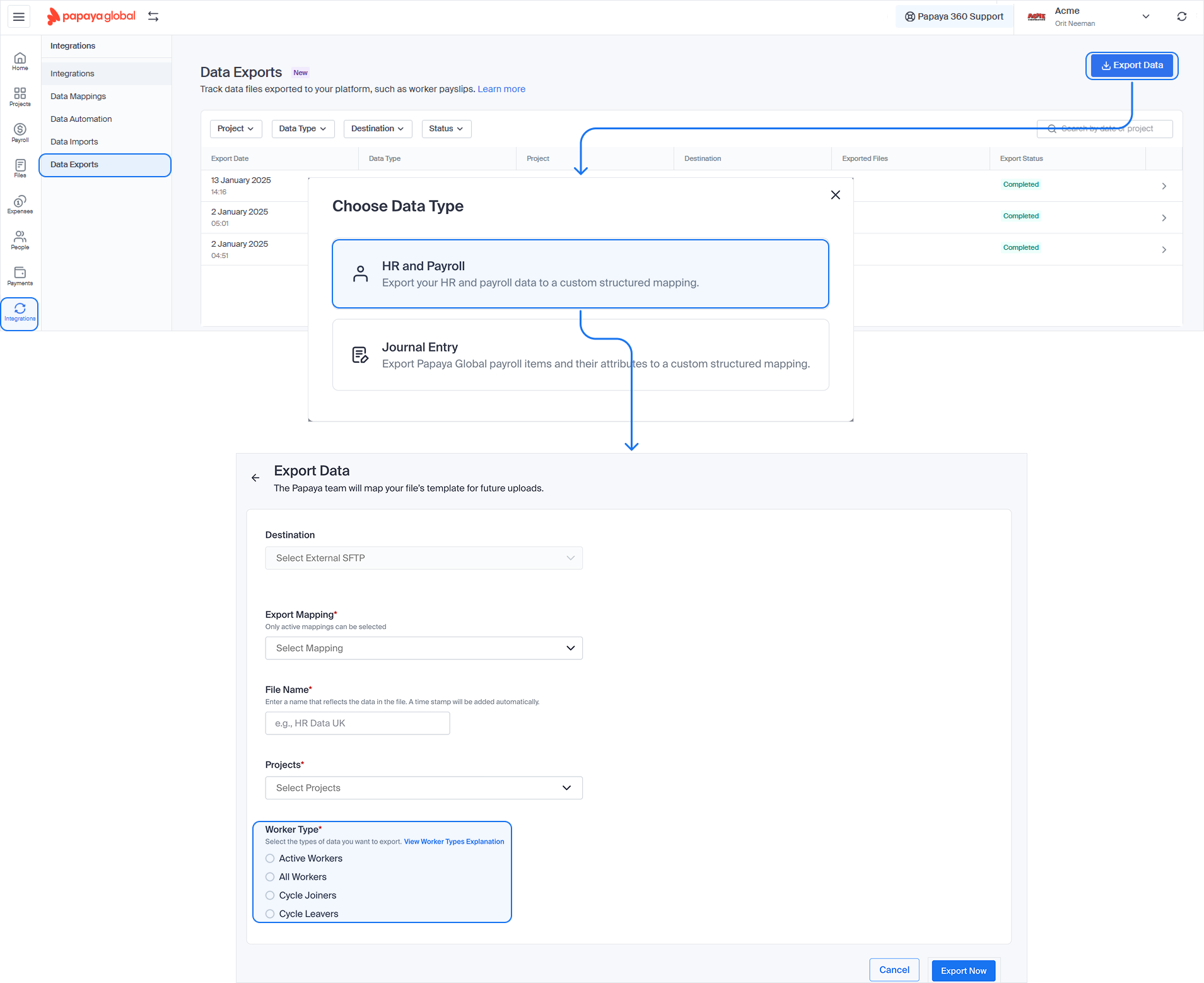Click the Papaya Global logo
This screenshot has width=1204, height=983.
pyautogui.click(x=91, y=16)
